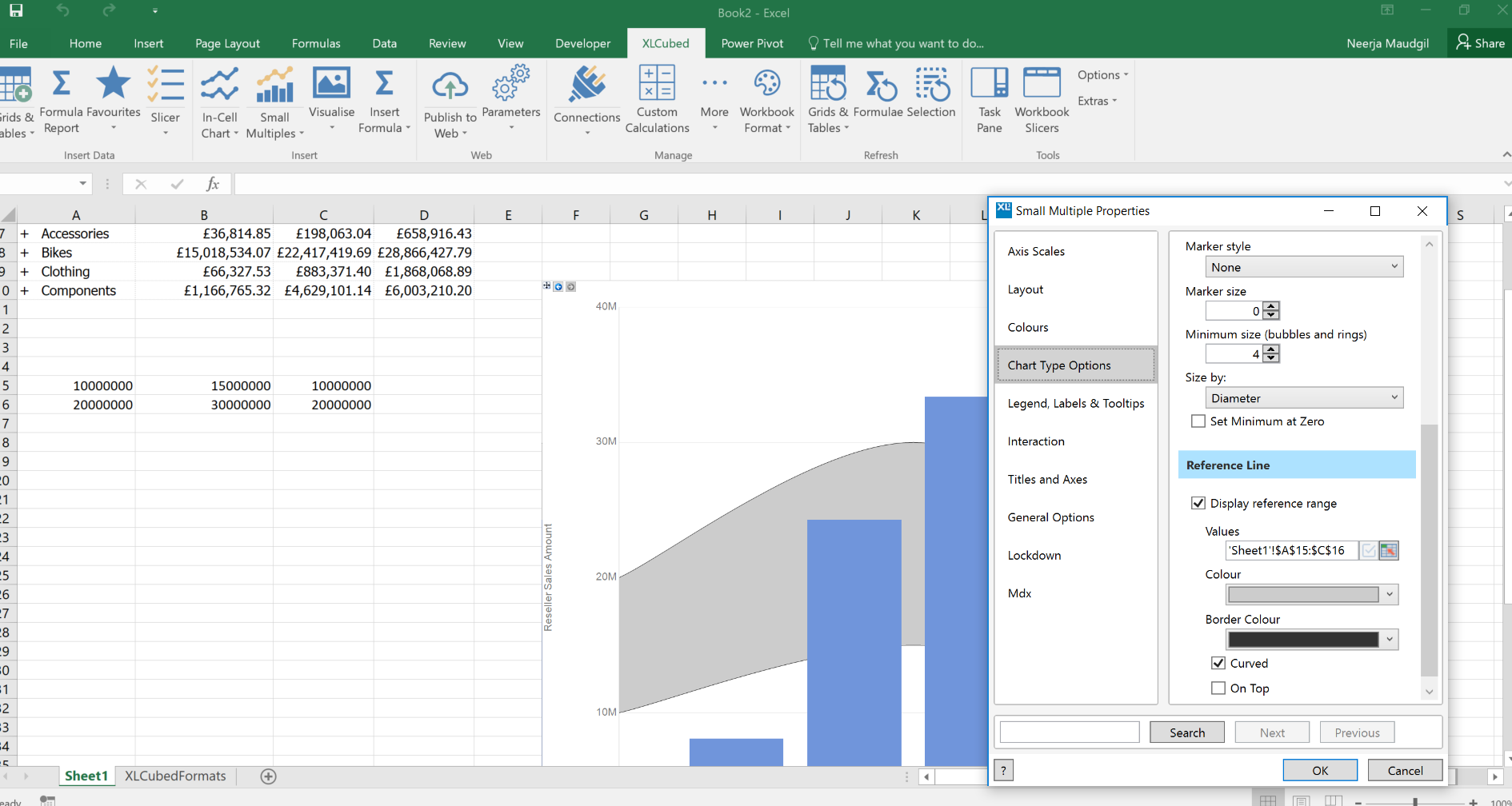Screen dimensions: 1512x806
Task: Switch to XLCubedFormats sheet tab
Action: [x=175, y=776]
